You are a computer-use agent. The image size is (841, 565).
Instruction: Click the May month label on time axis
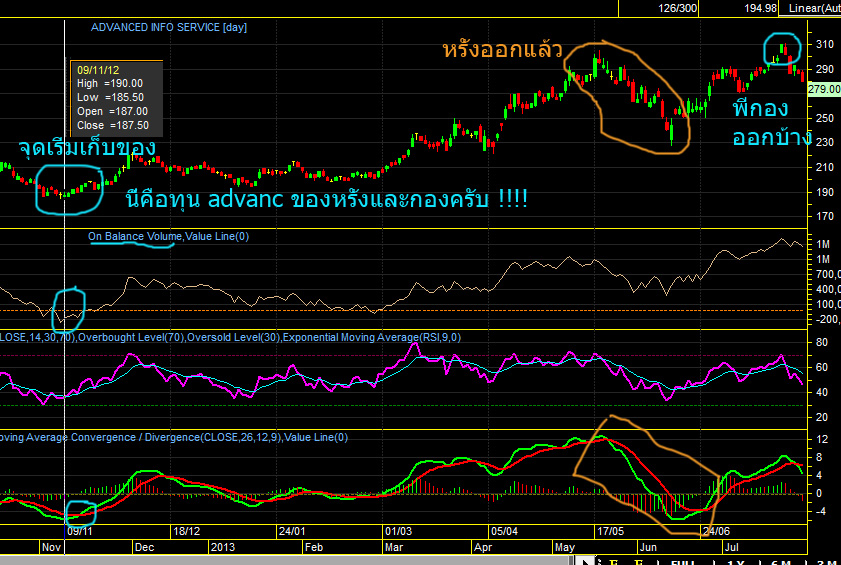pyautogui.click(x=564, y=547)
